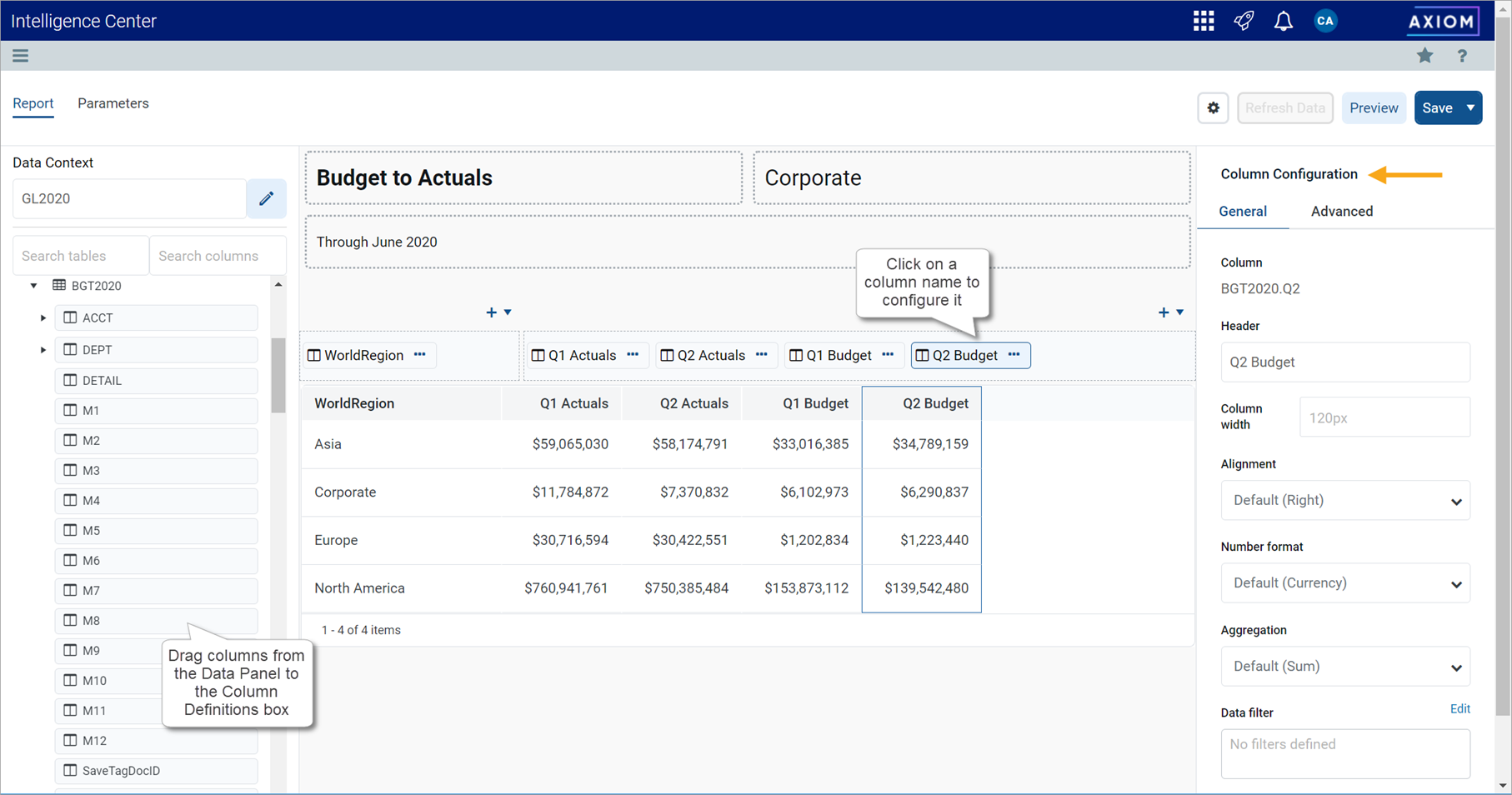Open the Alignment dropdown
Viewport: 1512px width, 795px height.
click(x=1344, y=501)
